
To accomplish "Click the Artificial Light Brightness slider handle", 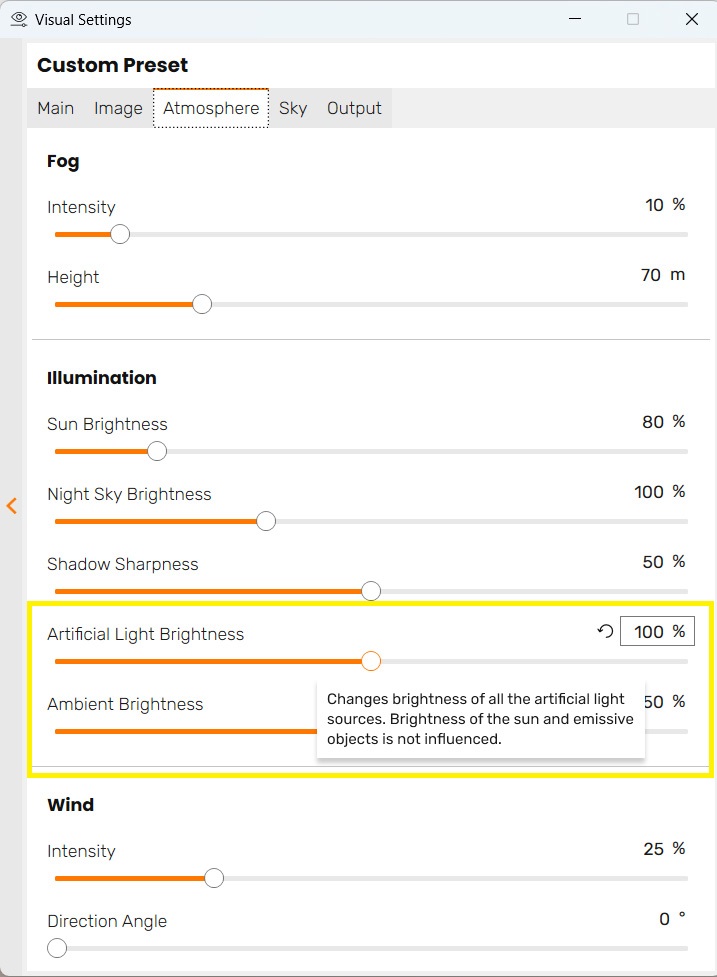I will [371, 661].
